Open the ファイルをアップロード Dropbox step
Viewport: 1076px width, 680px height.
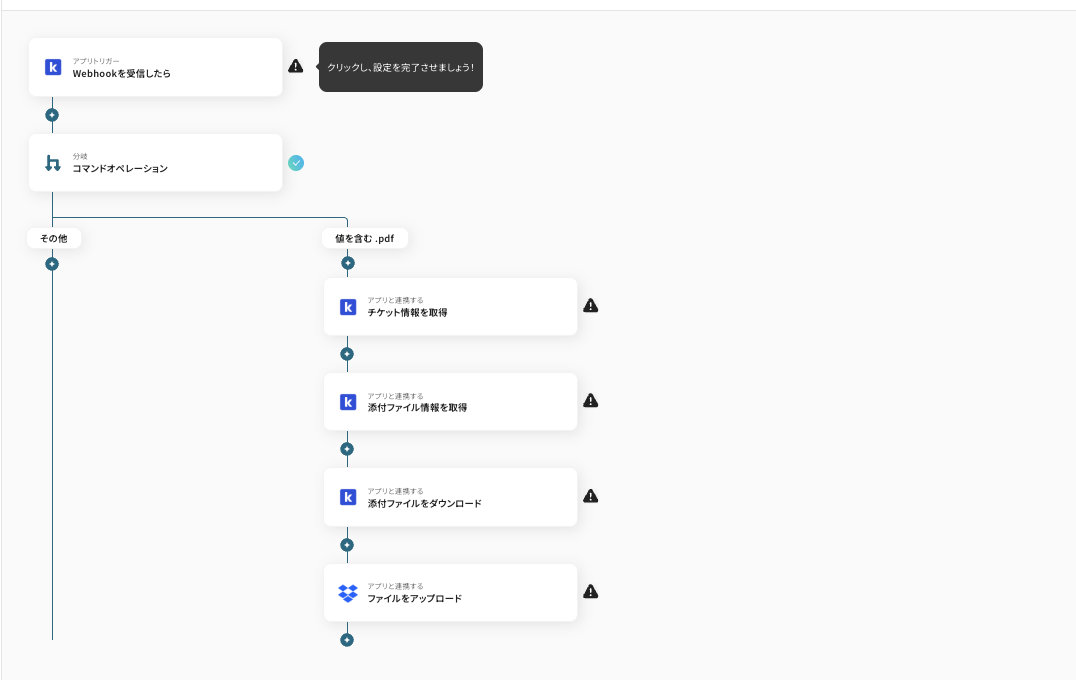click(450, 593)
